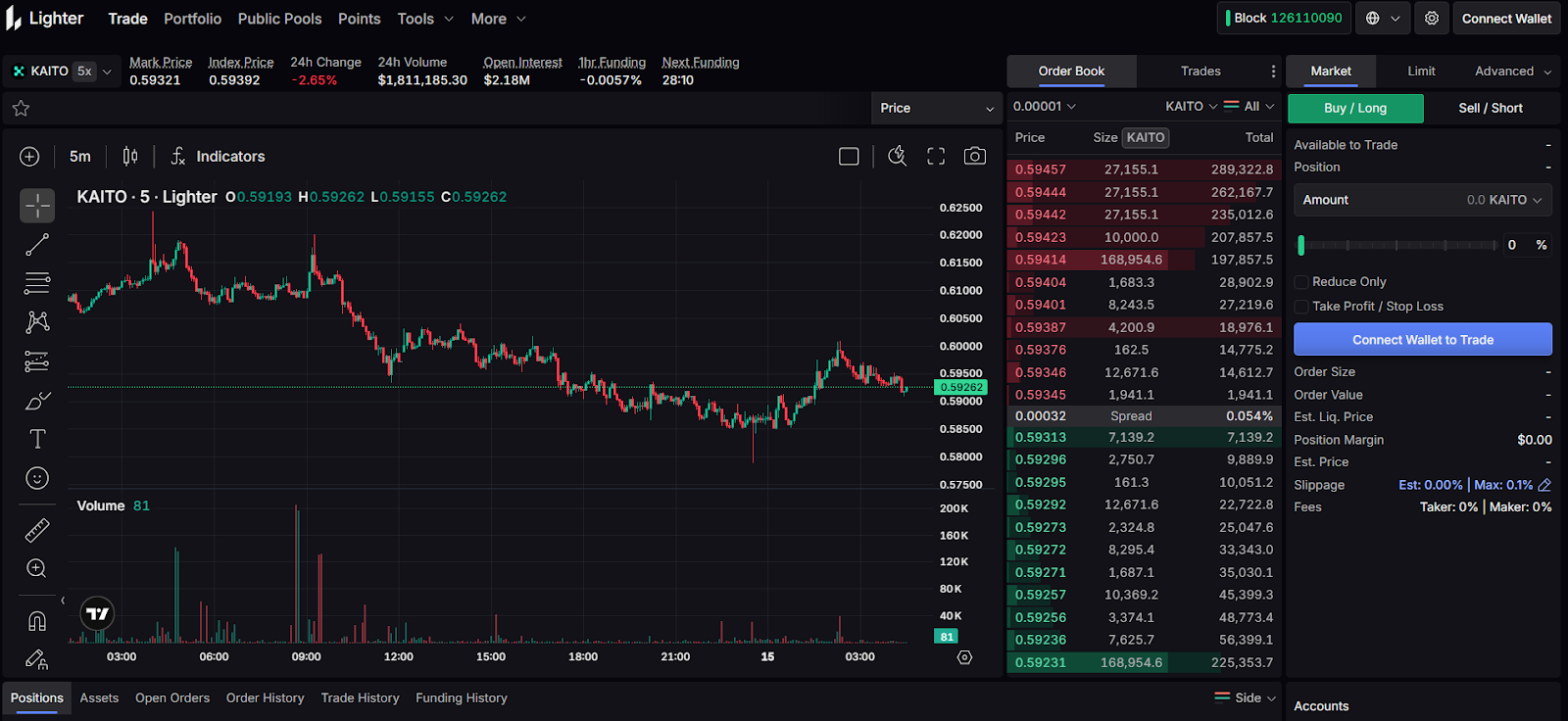This screenshot has width=1568, height=721.
Task: Open the Indicators button on chart
Action: click(218, 157)
